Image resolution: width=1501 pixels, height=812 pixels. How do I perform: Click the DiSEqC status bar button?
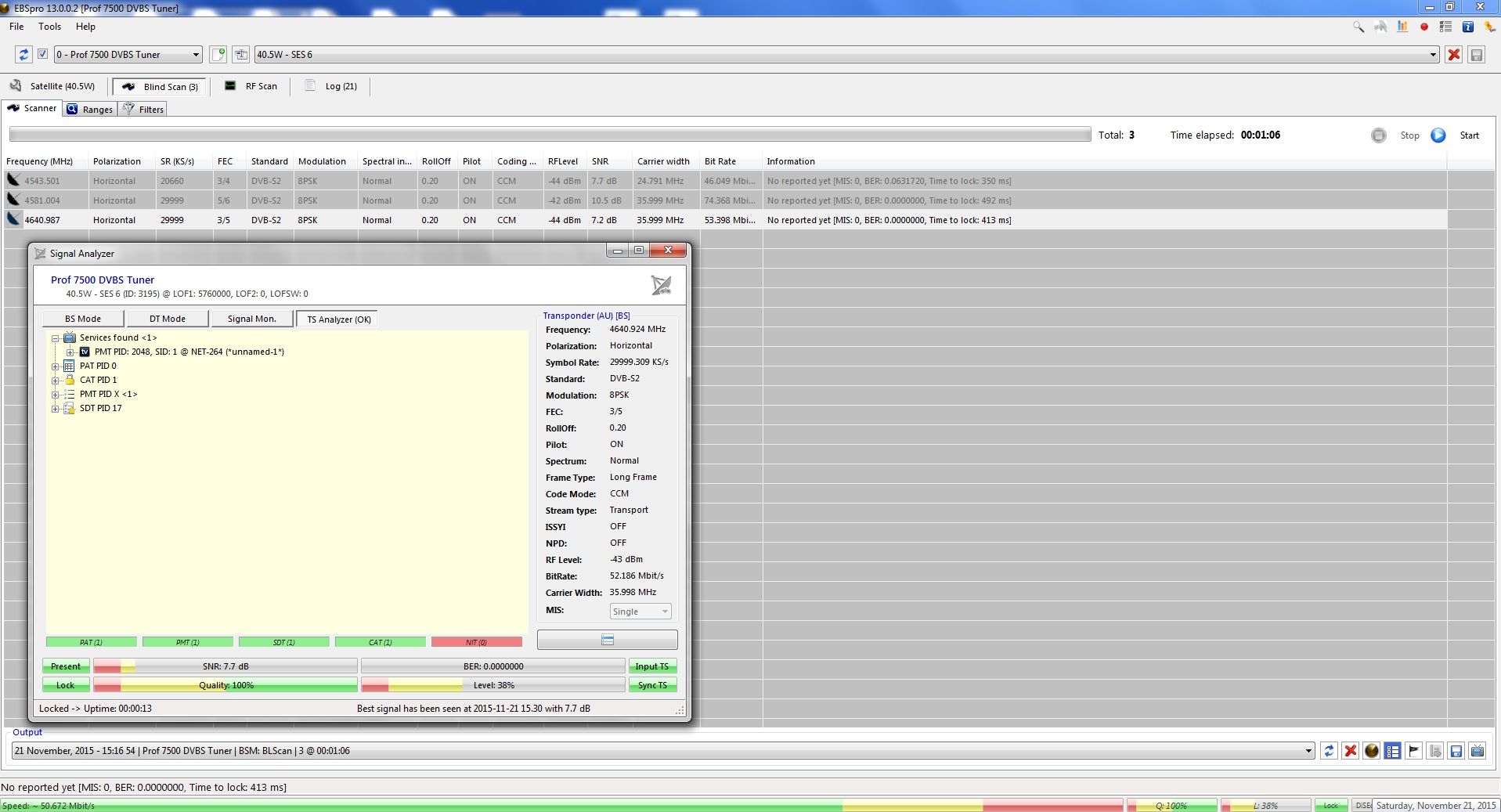pyautogui.click(x=1362, y=806)
